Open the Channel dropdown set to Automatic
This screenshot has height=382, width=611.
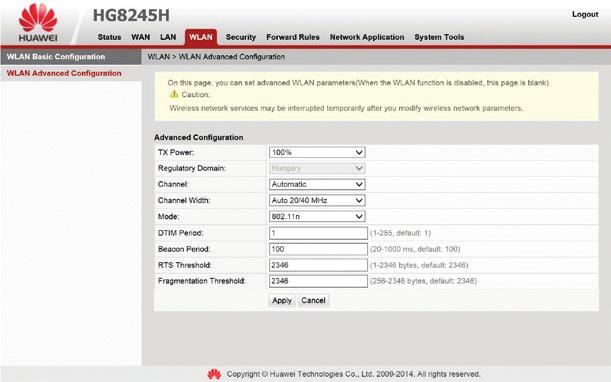pyautogui.click(x=317, y=184)
